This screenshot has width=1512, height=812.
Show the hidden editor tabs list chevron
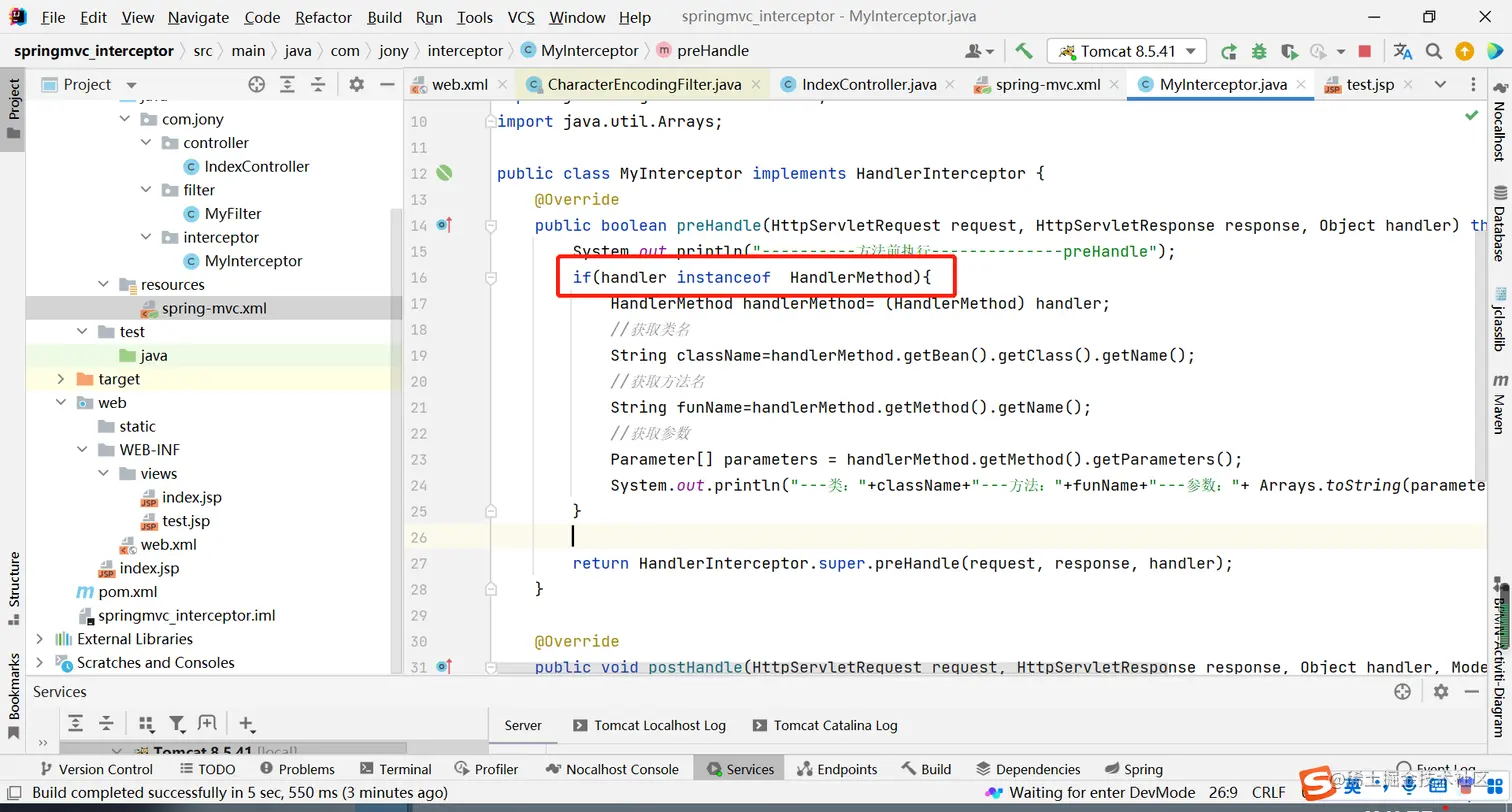click(1440, 85)
